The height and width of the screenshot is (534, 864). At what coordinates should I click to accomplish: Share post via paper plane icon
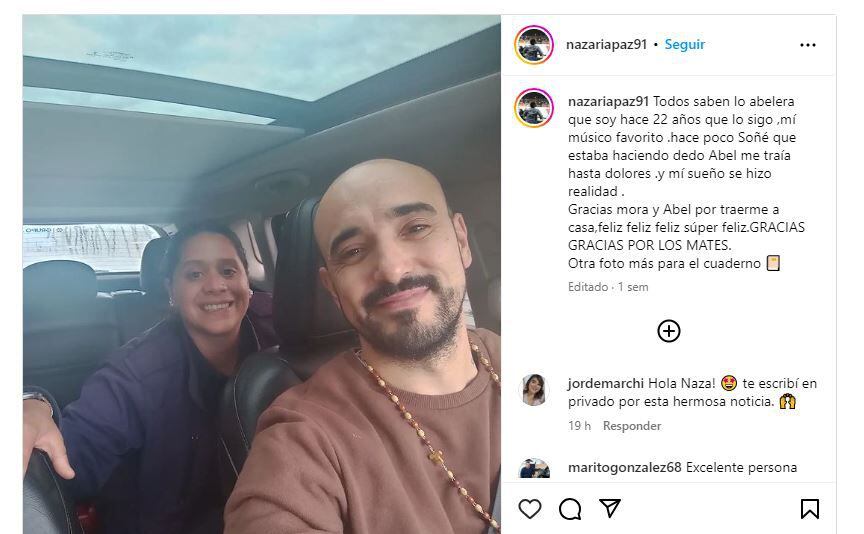(x=610, y=508)
